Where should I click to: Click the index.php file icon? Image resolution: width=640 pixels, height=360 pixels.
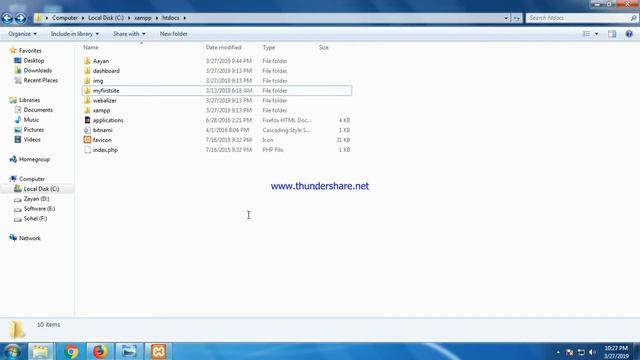87,150
